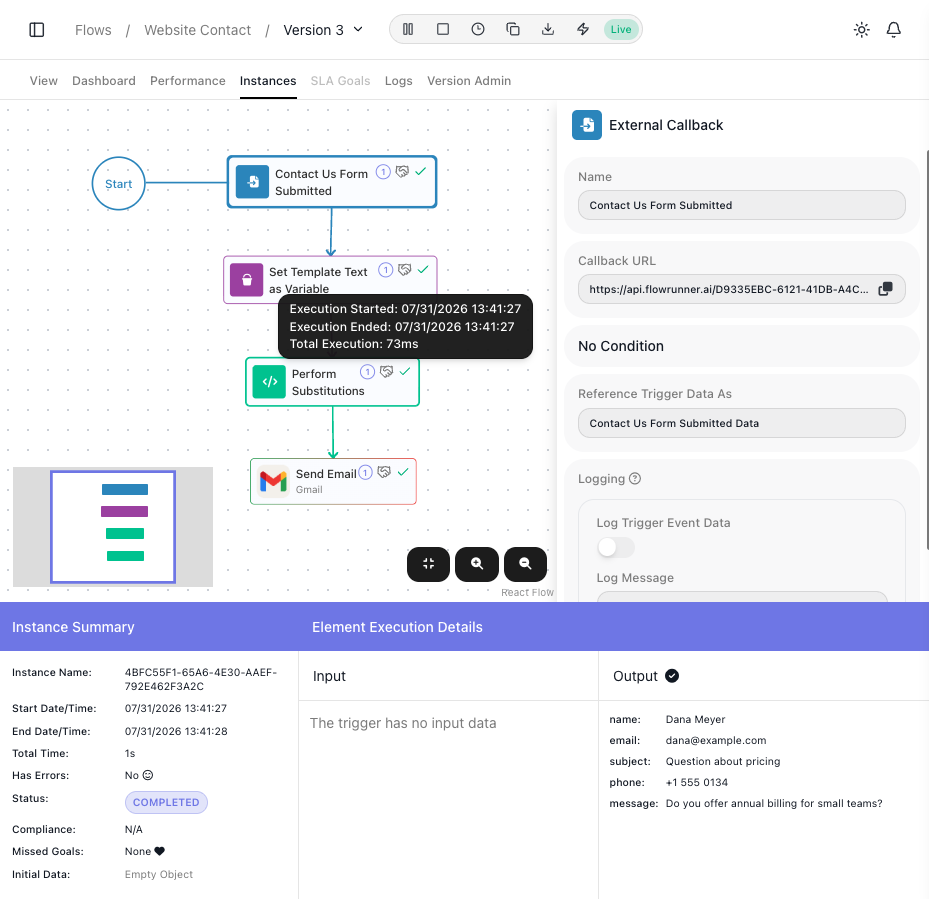Screen dimensions: 929x899
Task: Switch to the Performance tab
Action: click(187, 81)
